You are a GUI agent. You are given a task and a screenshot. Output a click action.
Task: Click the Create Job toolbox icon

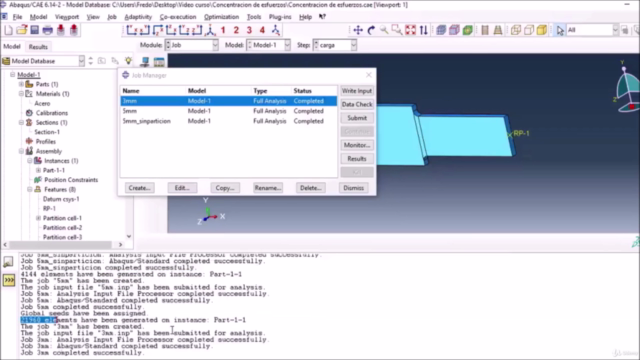(x=145, y=61)
